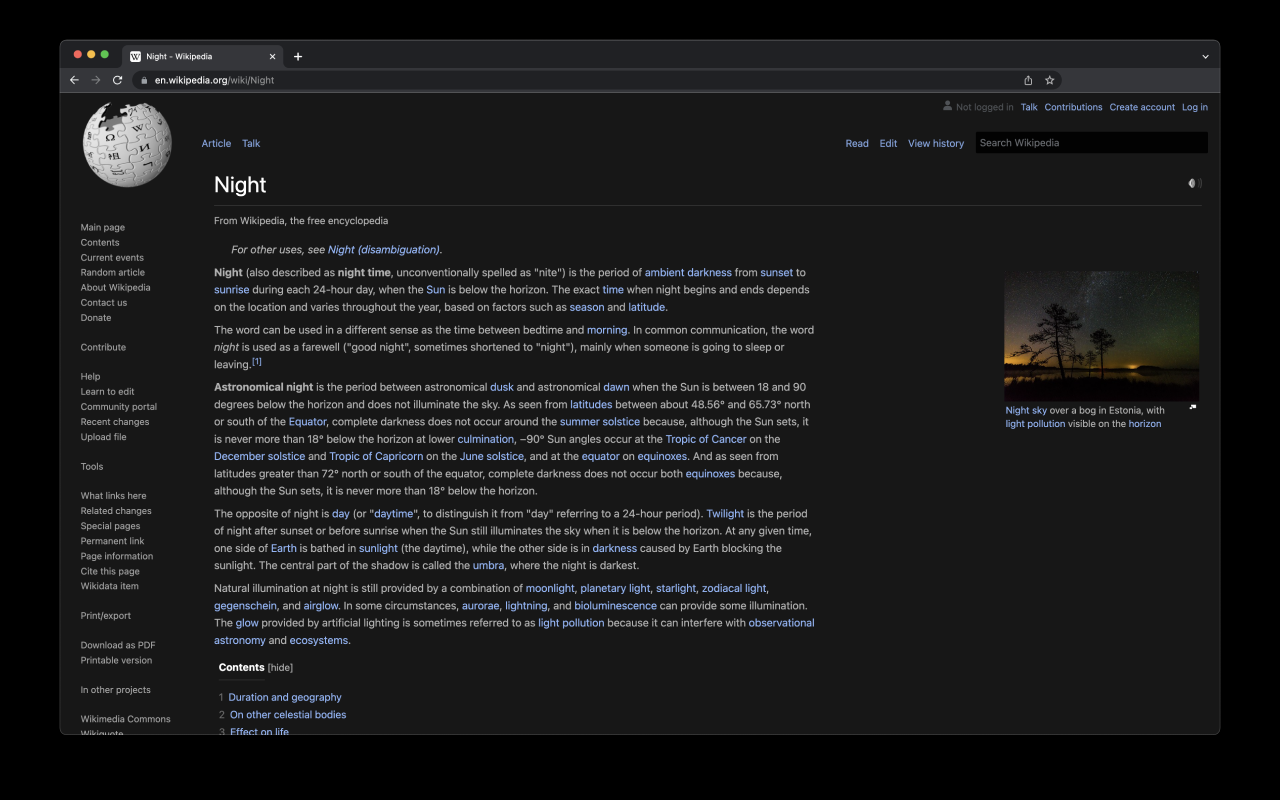Open the Edit tab
Viewport: 1280px width, 800px height.
tap(888, 143)
